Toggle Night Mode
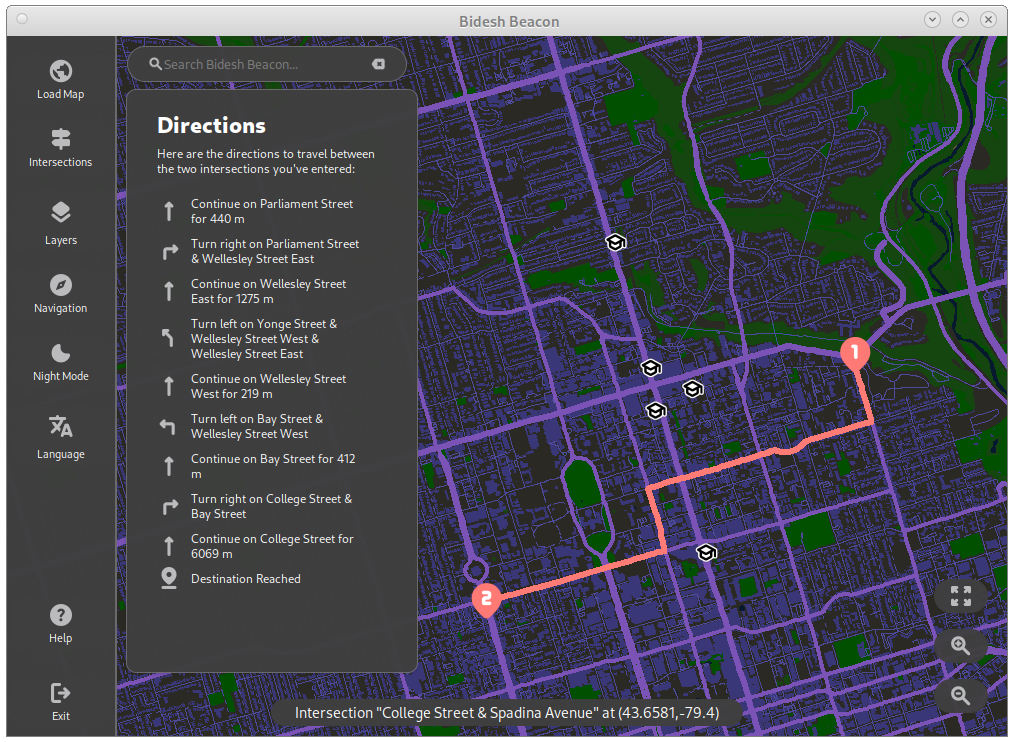Screen dimensions: 1014x742 coord(61,361)
